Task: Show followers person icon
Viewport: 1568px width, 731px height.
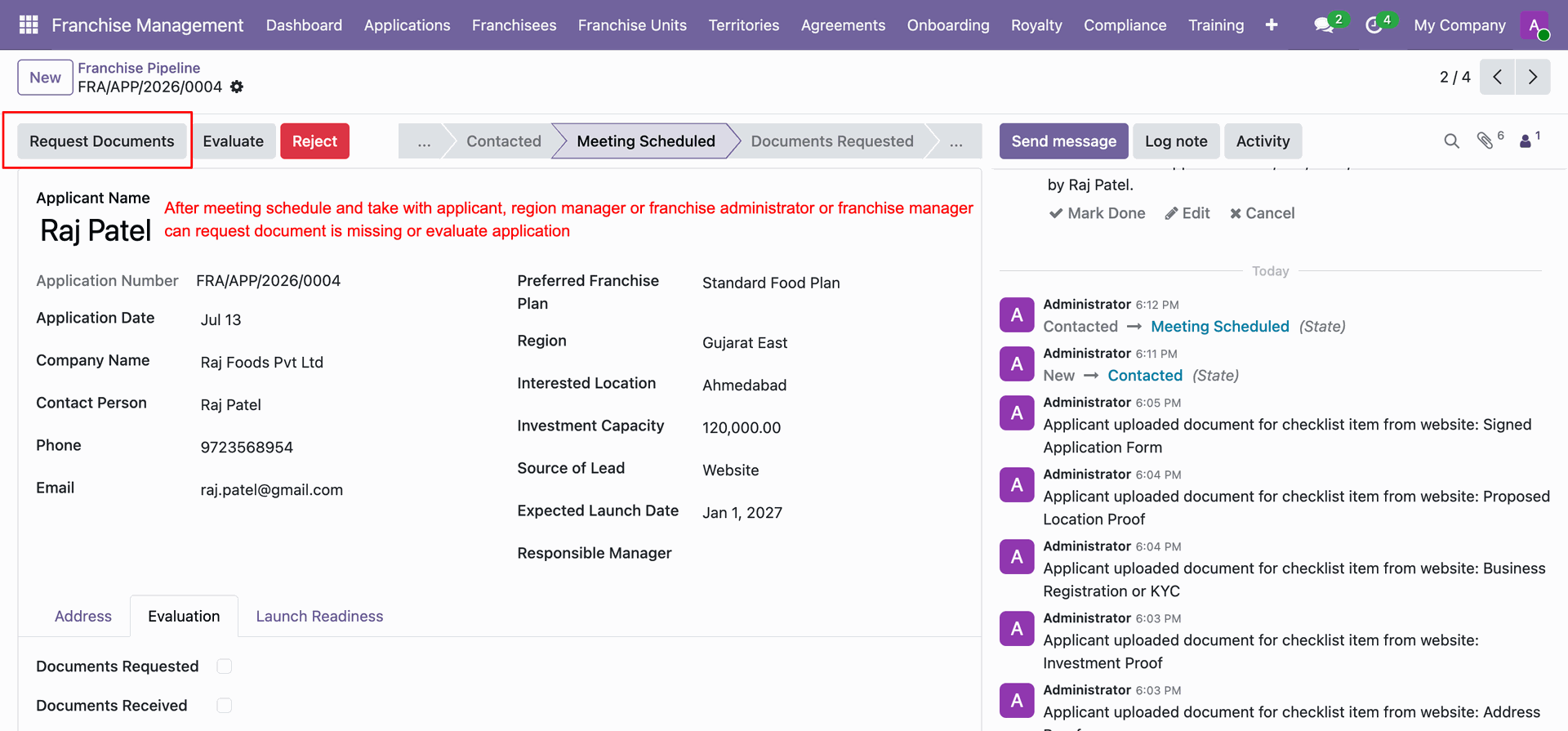Action: pos(1526,141)
